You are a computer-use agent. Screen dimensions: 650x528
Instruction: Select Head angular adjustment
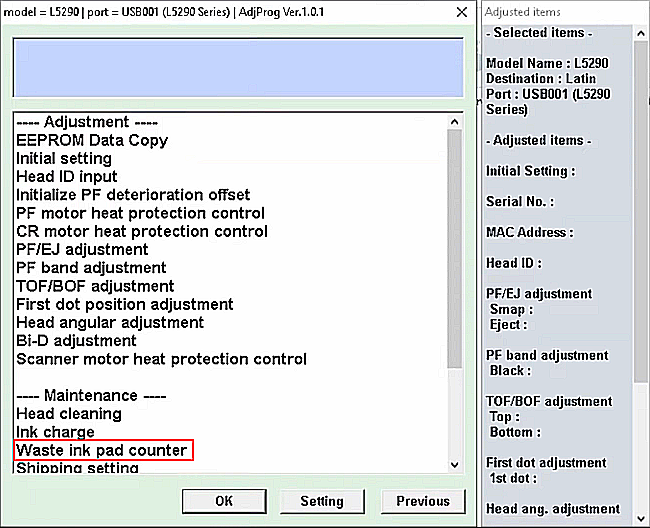pos(110,322)
